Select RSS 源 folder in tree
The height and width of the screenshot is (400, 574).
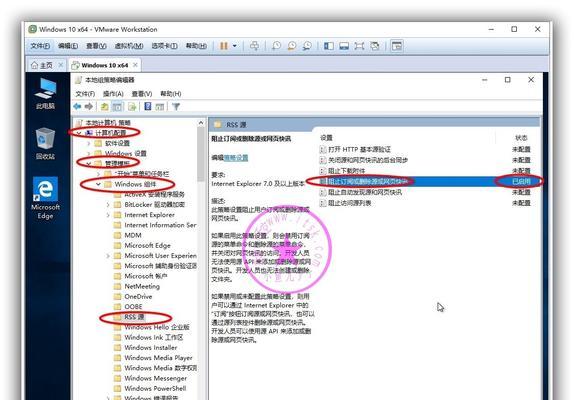134,317
